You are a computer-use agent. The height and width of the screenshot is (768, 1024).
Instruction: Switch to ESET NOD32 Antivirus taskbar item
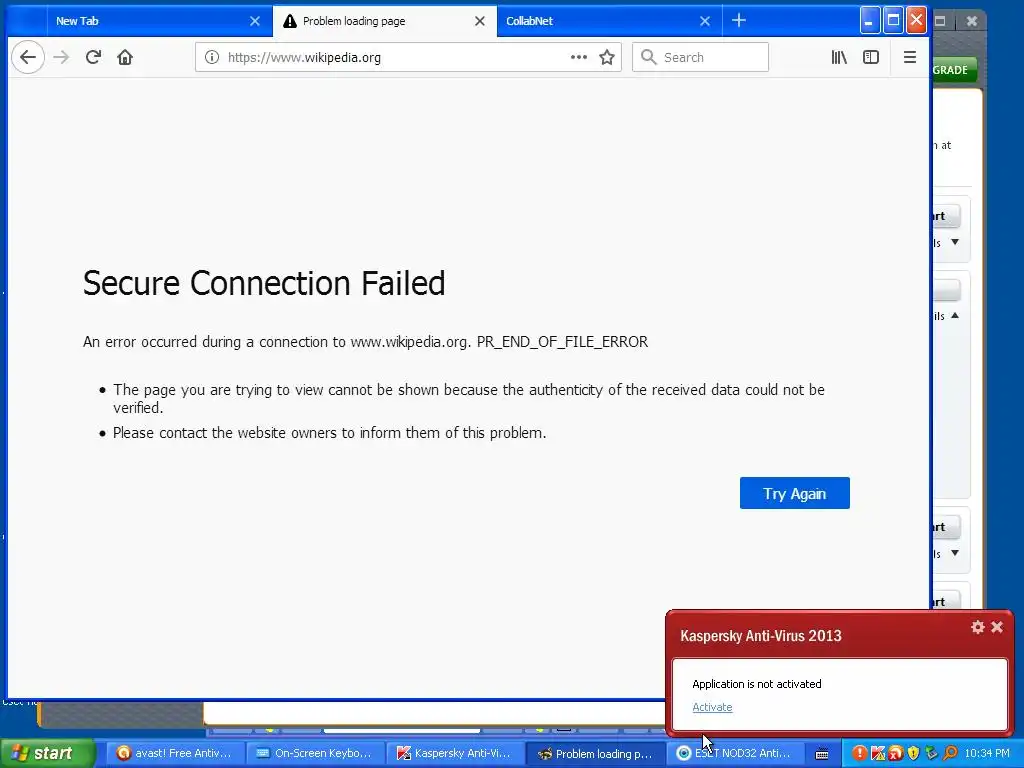pyautogui.click(x=735, y=753)
